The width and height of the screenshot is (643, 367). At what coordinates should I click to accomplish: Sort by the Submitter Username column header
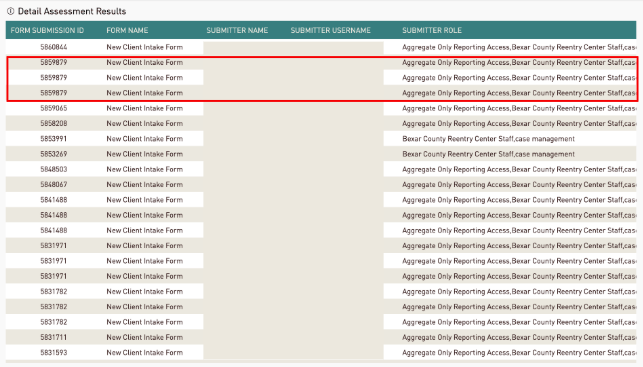click(x=331, y=30)
